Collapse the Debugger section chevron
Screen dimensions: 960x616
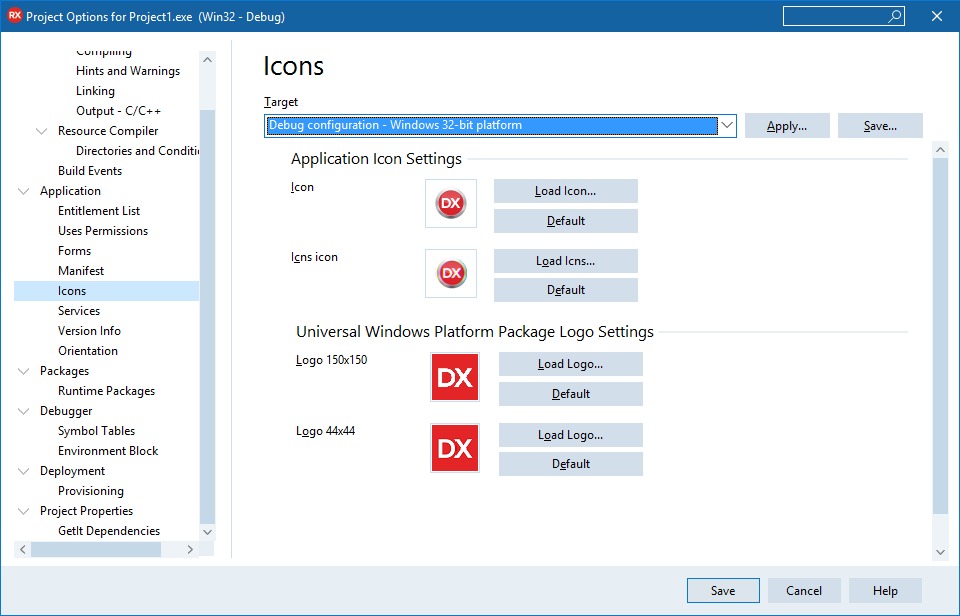pos(23,410)
